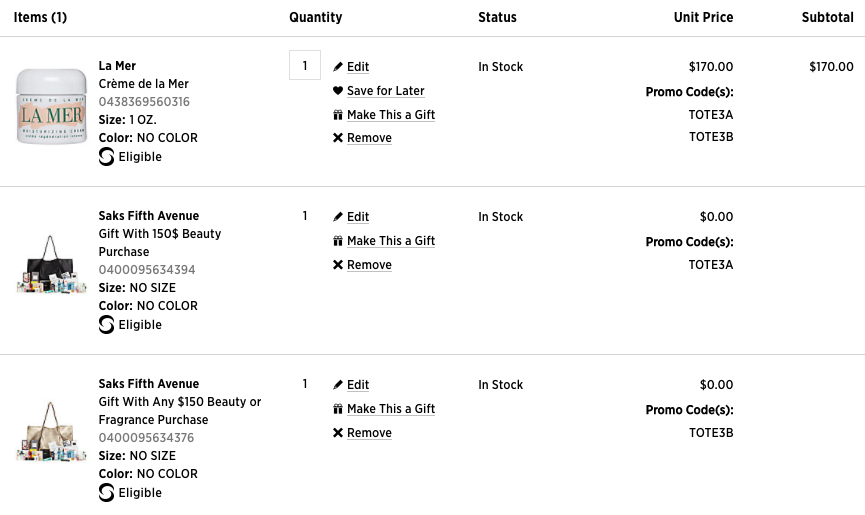Open the La Mer cream jar thumbnail

[51, 106]
